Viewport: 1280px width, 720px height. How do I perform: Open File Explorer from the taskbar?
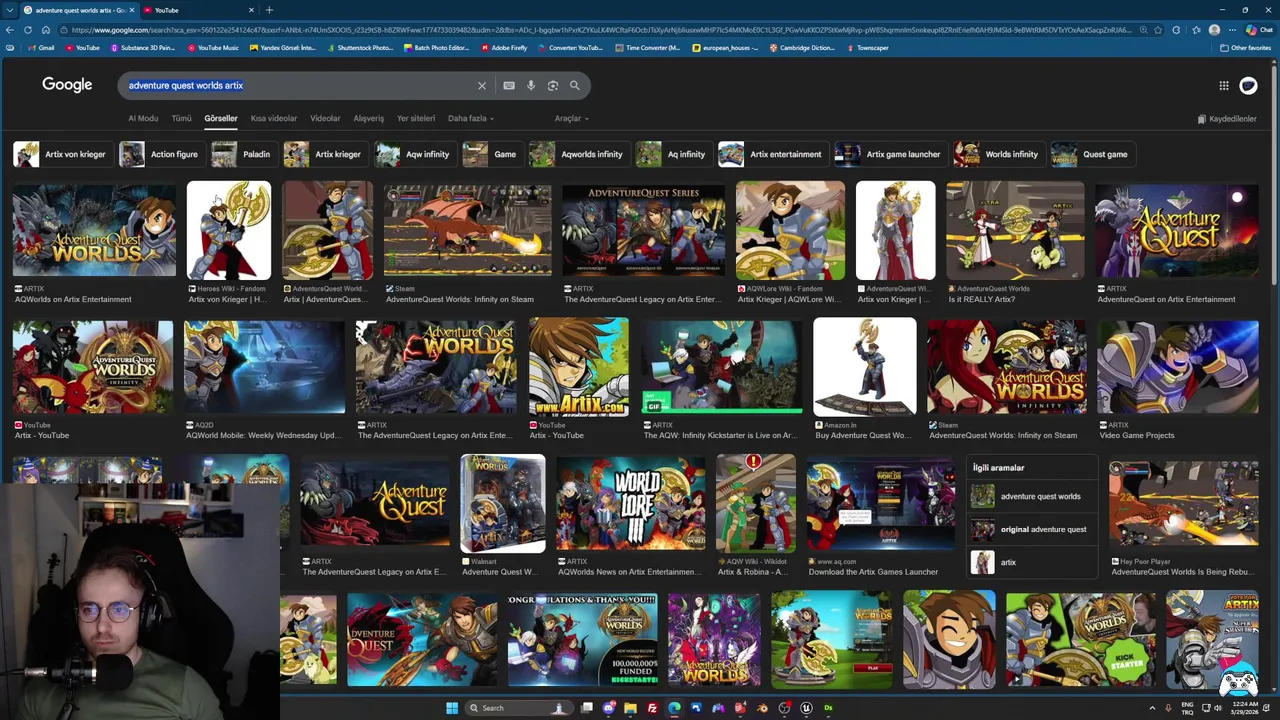click(x=630, y=708)
